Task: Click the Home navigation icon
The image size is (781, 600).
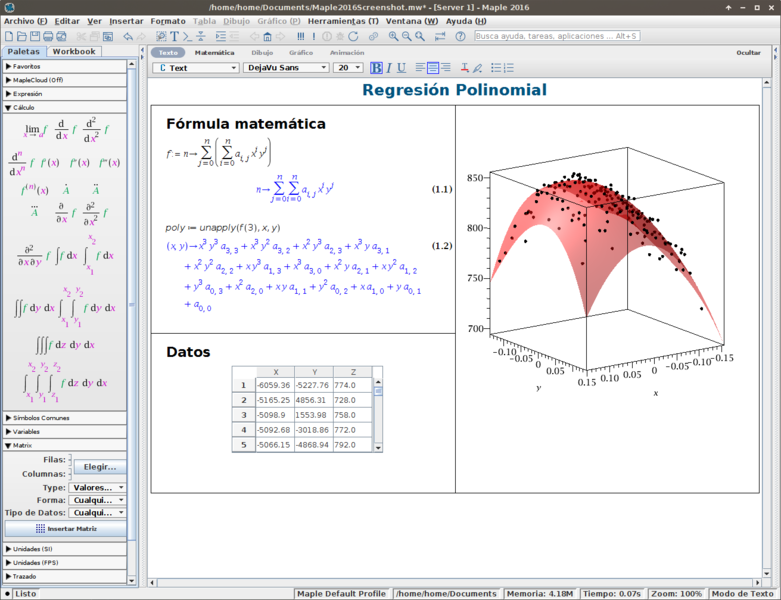Action: pos(265,36)
